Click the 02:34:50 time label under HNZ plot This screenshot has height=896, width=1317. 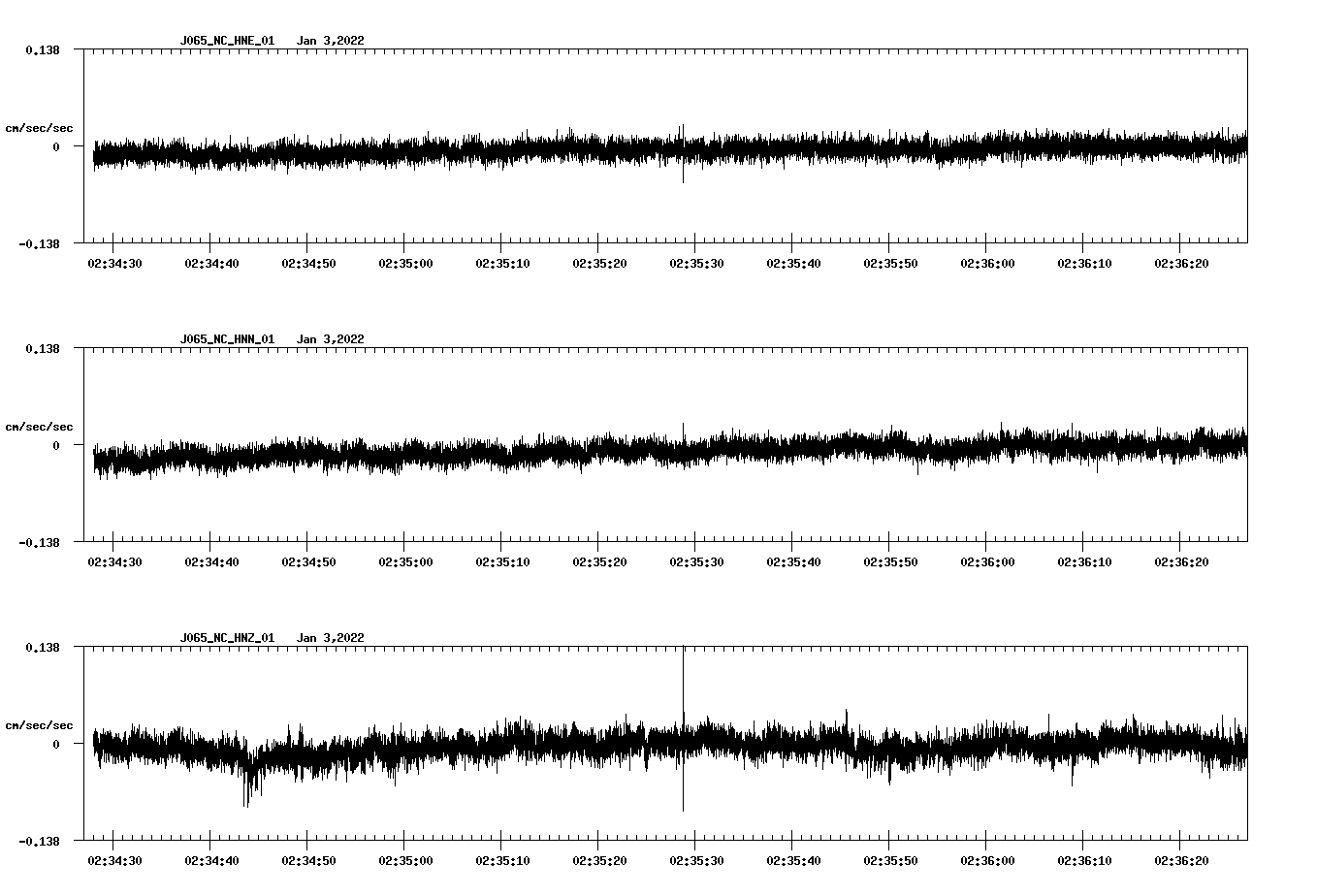(x=308, y=861)
